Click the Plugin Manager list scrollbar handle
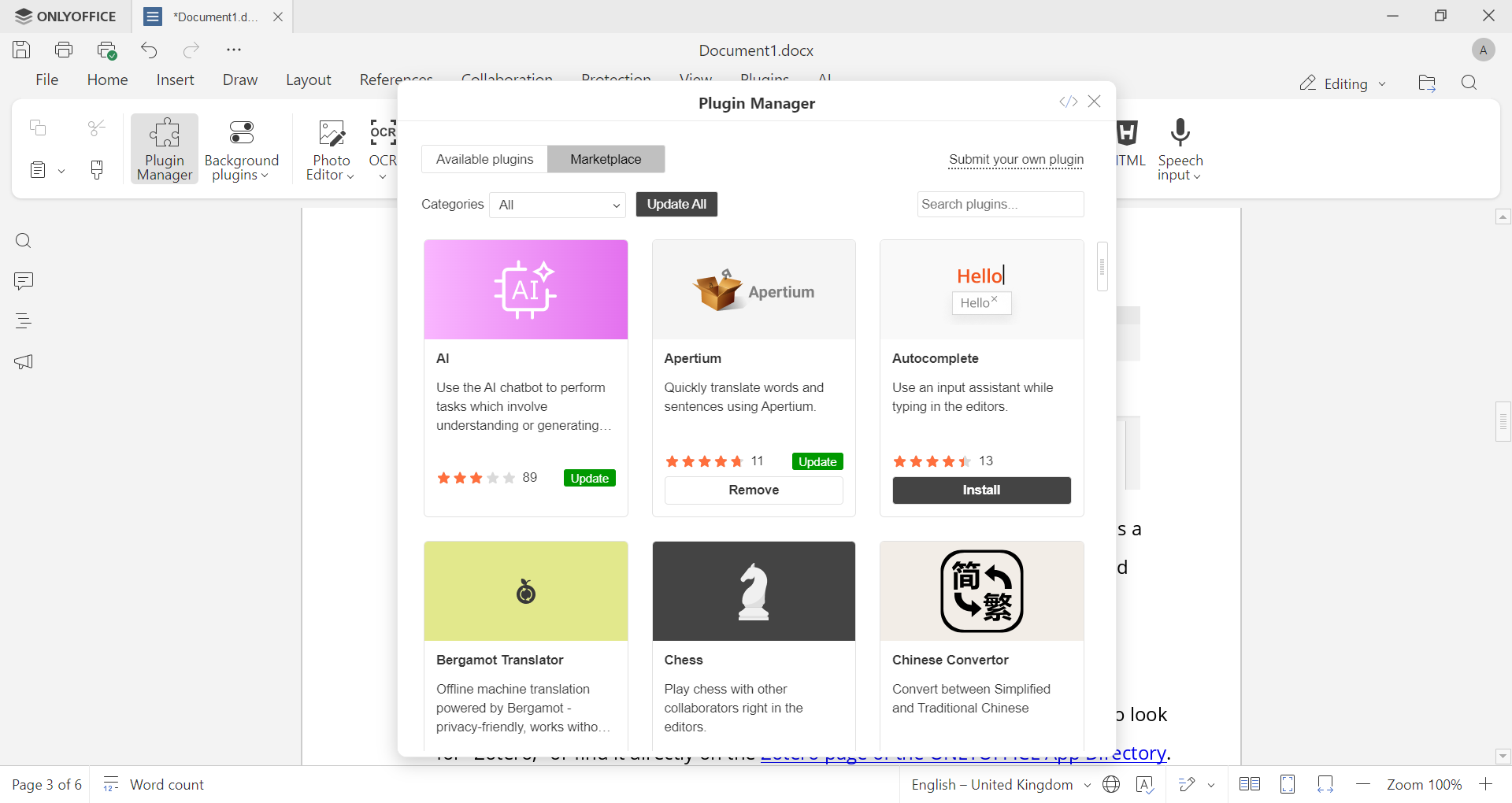Viewport: 1512px width, 803px height. (1102, 267)
